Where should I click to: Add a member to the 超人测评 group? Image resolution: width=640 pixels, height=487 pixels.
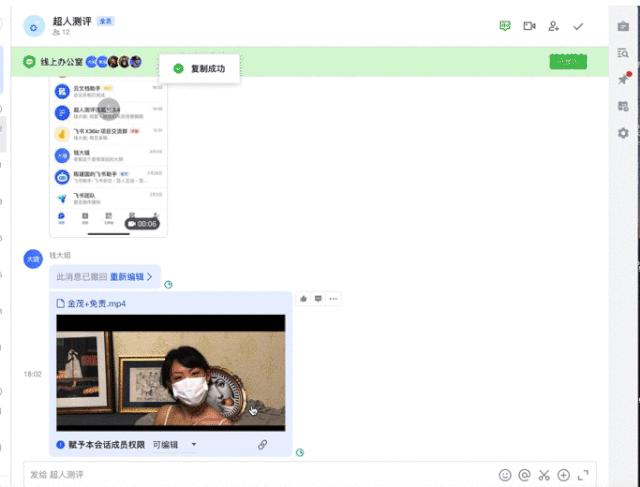tap(553, 26)
